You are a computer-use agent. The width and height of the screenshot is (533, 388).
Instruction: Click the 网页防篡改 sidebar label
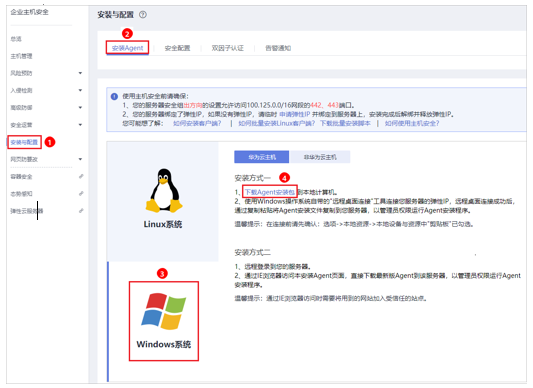(x=24, y=159)
